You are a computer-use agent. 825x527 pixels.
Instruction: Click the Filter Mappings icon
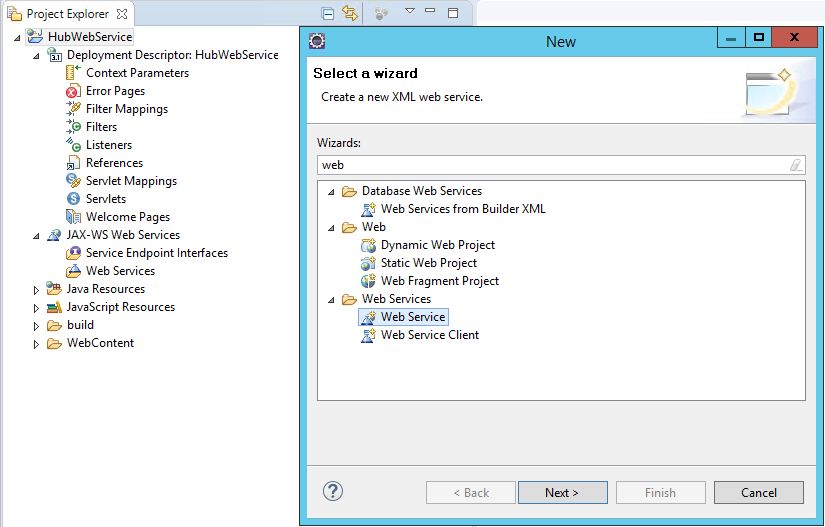73,109
